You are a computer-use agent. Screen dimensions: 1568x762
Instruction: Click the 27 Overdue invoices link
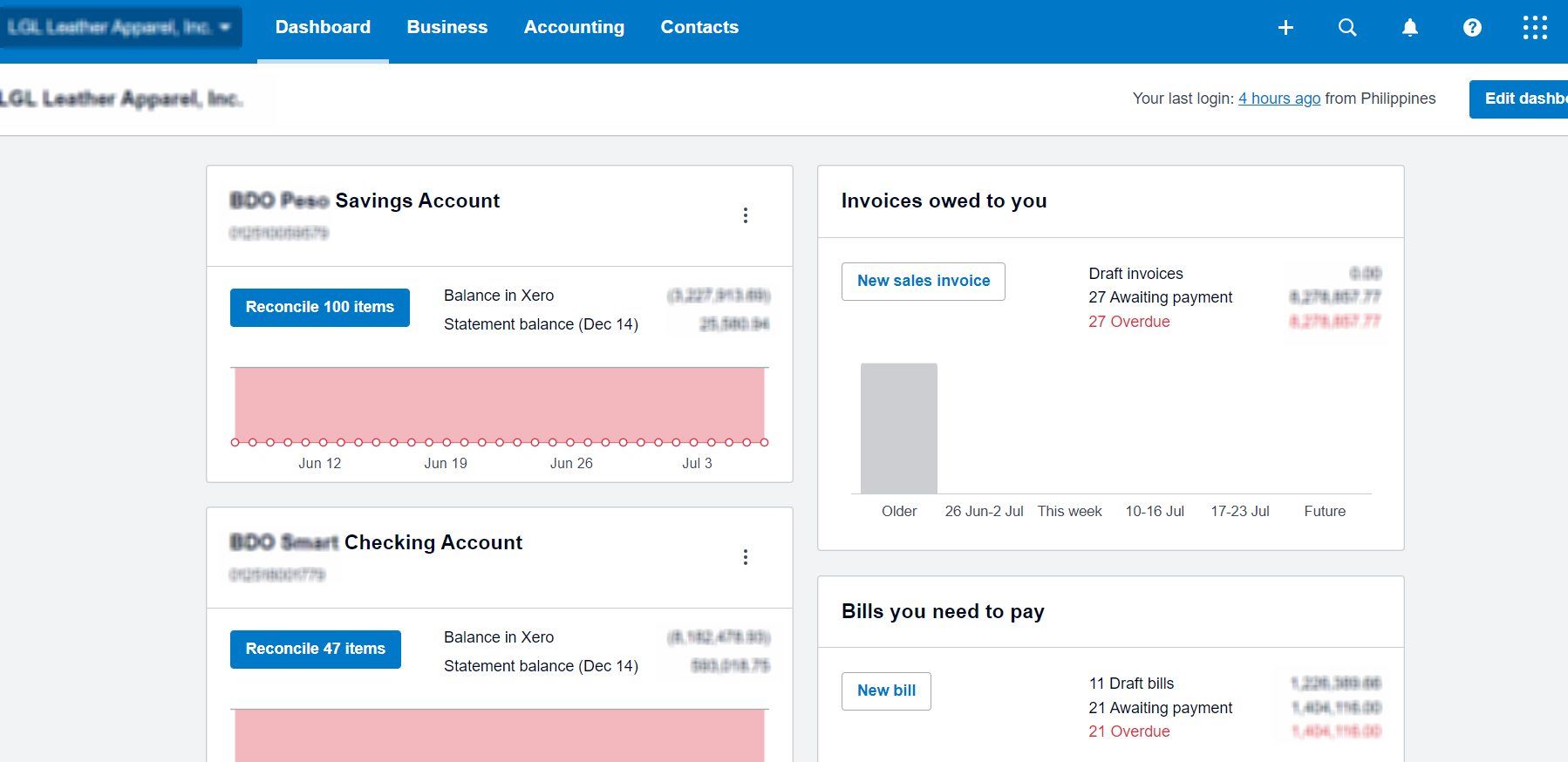click(x=1129, y=322)
